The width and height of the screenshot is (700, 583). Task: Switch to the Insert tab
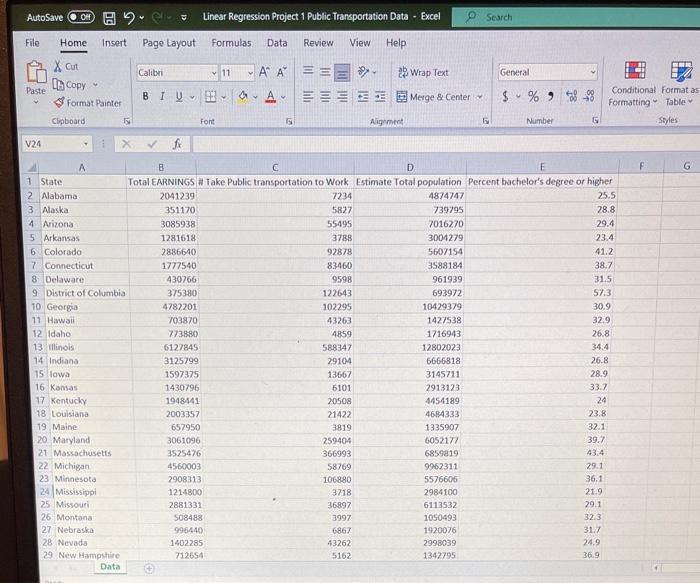114,43
